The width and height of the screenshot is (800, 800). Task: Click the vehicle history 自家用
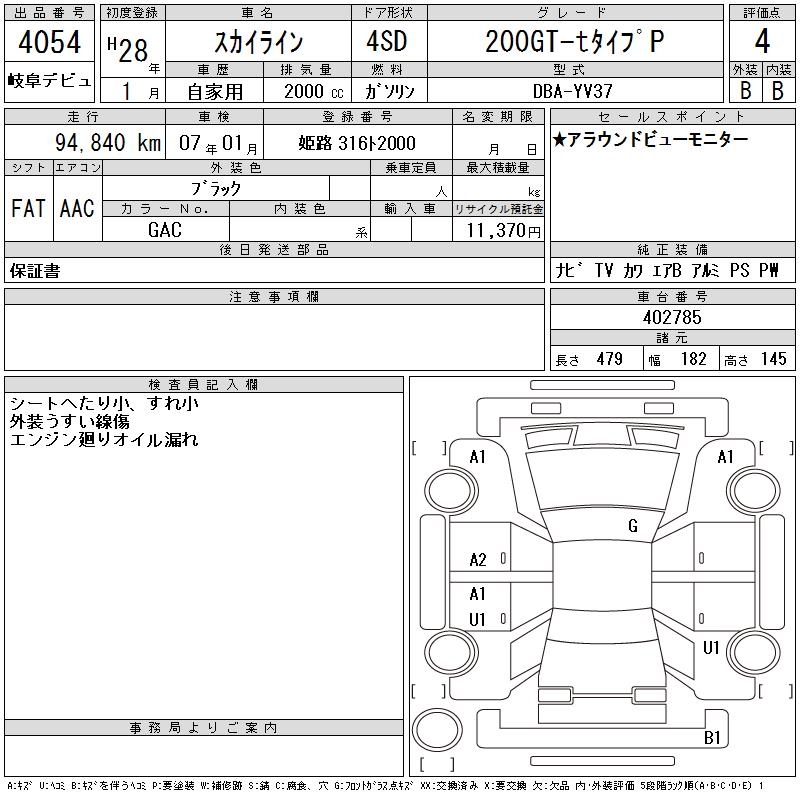coord(215,92)
